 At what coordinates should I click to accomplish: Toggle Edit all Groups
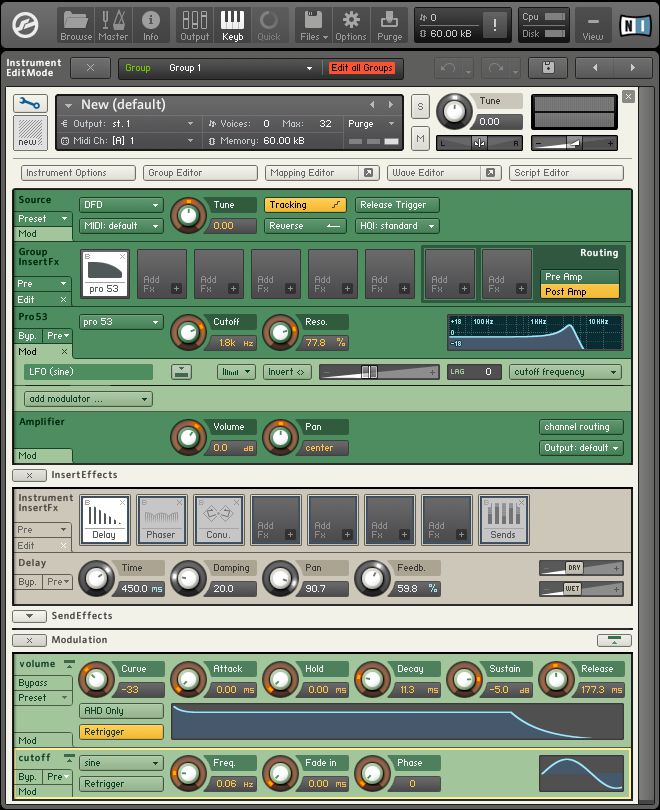pyautogui.click(x=362, y=68)
